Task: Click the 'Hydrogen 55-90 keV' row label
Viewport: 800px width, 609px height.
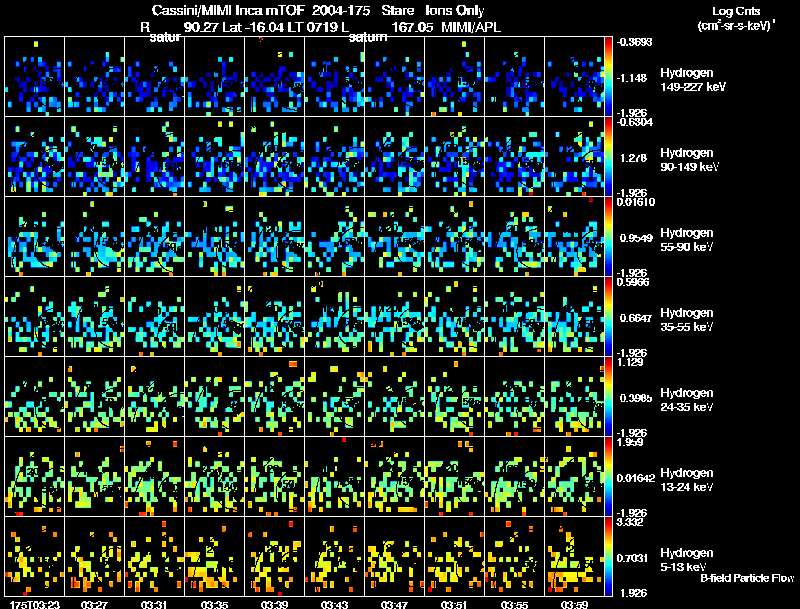Action: [687, 240]
